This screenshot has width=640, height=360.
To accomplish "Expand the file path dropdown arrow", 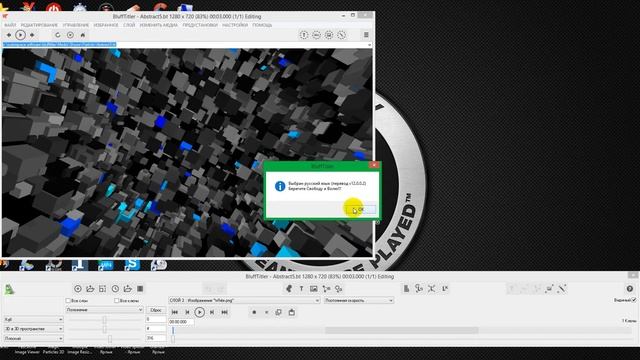I will point(369,44).
